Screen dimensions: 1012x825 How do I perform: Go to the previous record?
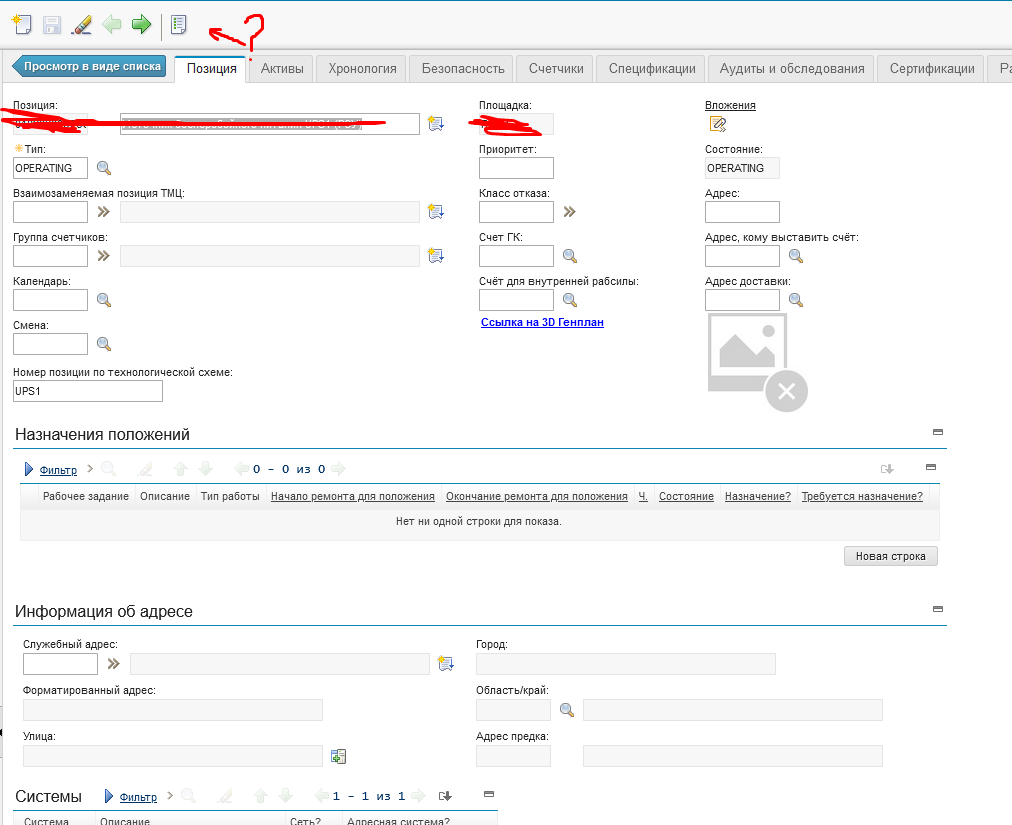pos(113,24)
